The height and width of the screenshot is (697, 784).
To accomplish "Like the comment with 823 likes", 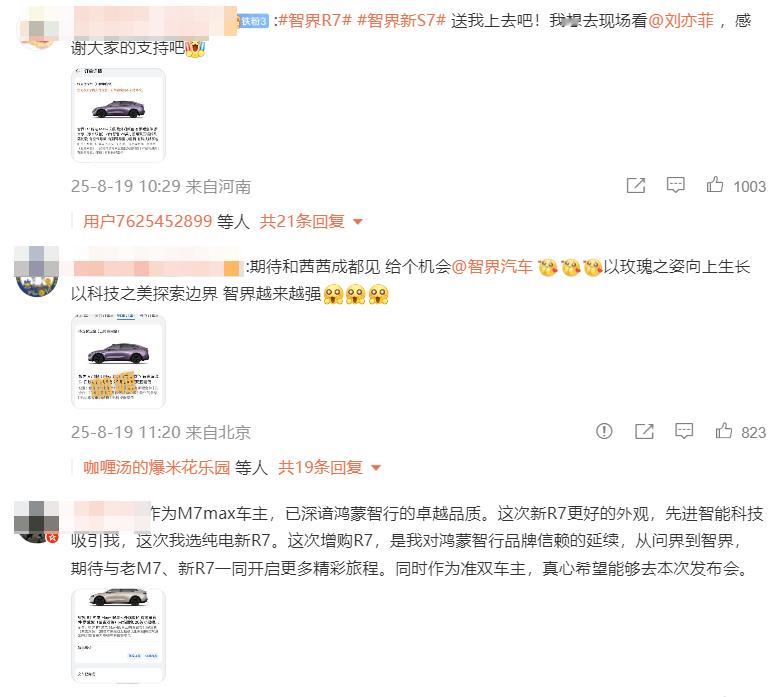I will (x=724, y=430).
